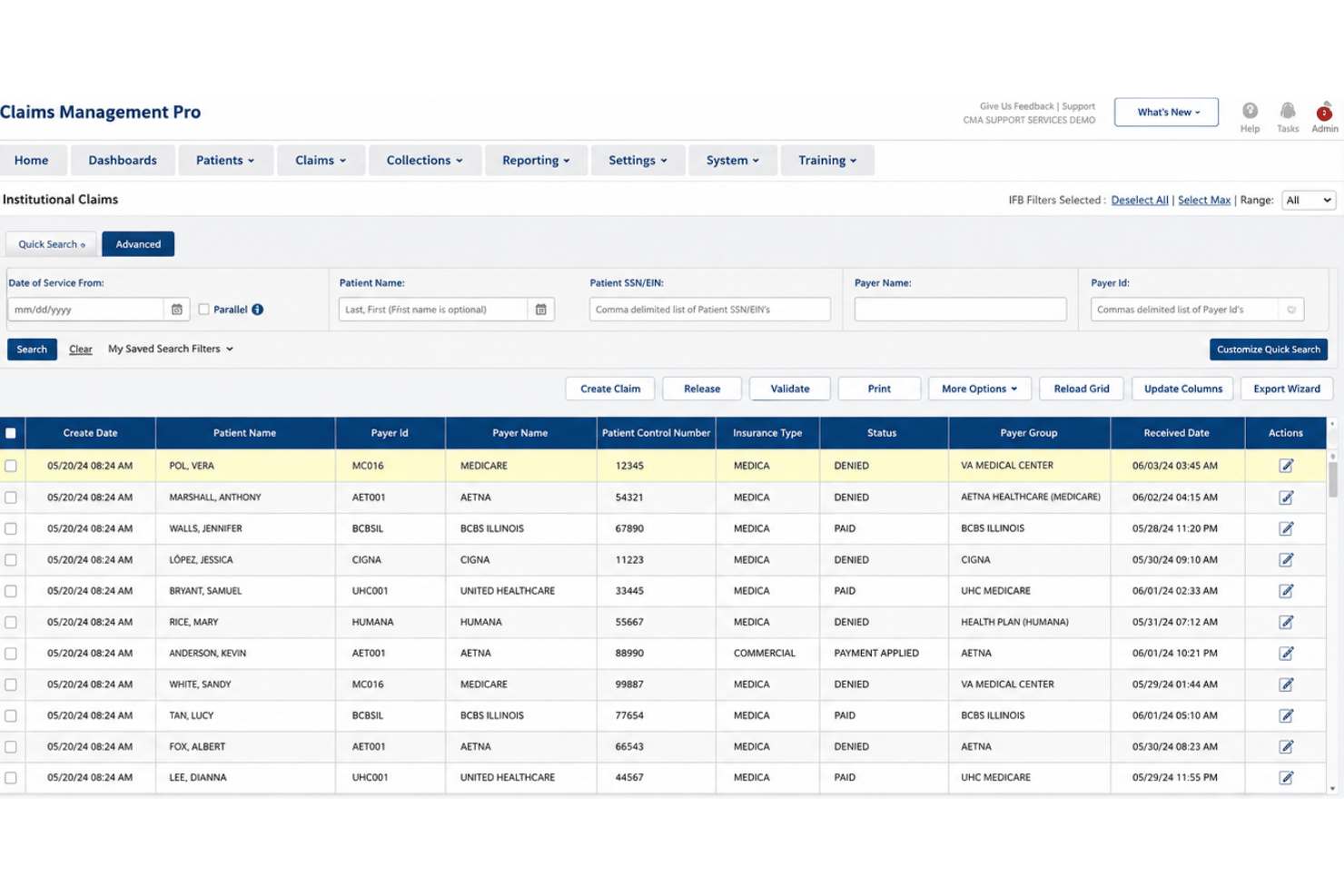The image size is (1344, 896).
Task: Focus the Patient SSN/EIN input field
Action: (x=709, y=310)
